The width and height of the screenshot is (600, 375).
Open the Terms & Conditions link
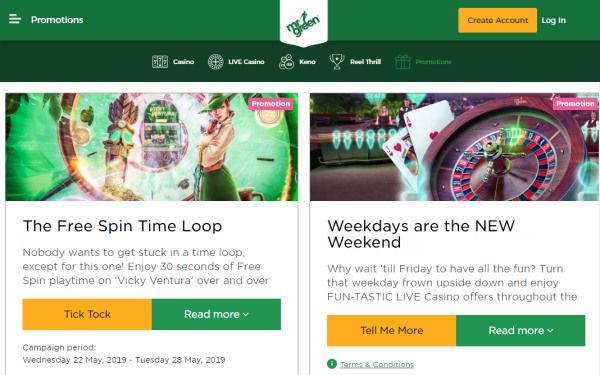click(377, 364)
